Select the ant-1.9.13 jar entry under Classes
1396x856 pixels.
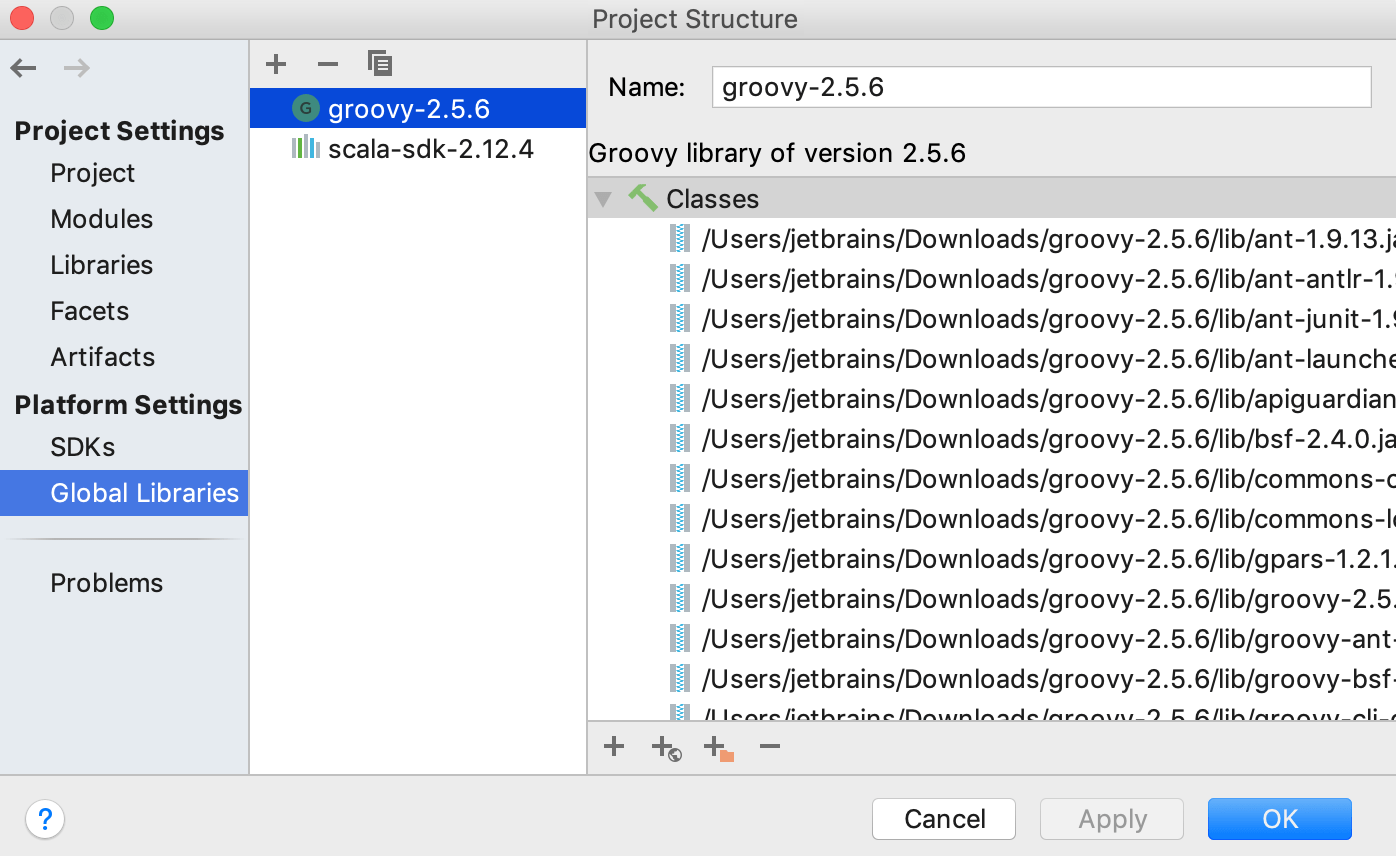(x=1000, y=238)
